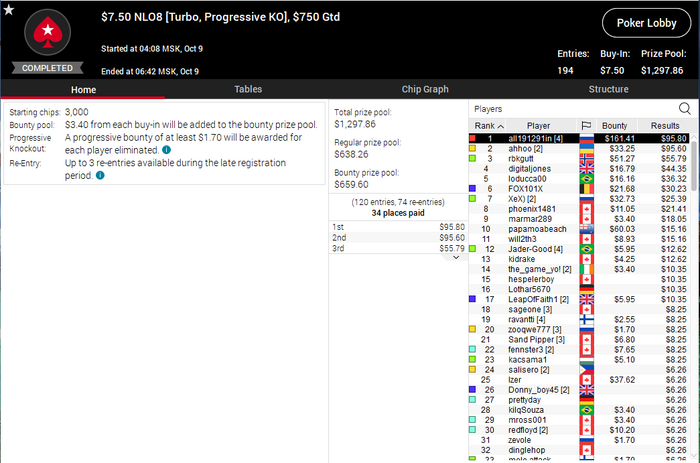Screen dimensions: 700x463
Task: Open the player search magnifier
Action: pyautogui.click(x=684, y=108)
